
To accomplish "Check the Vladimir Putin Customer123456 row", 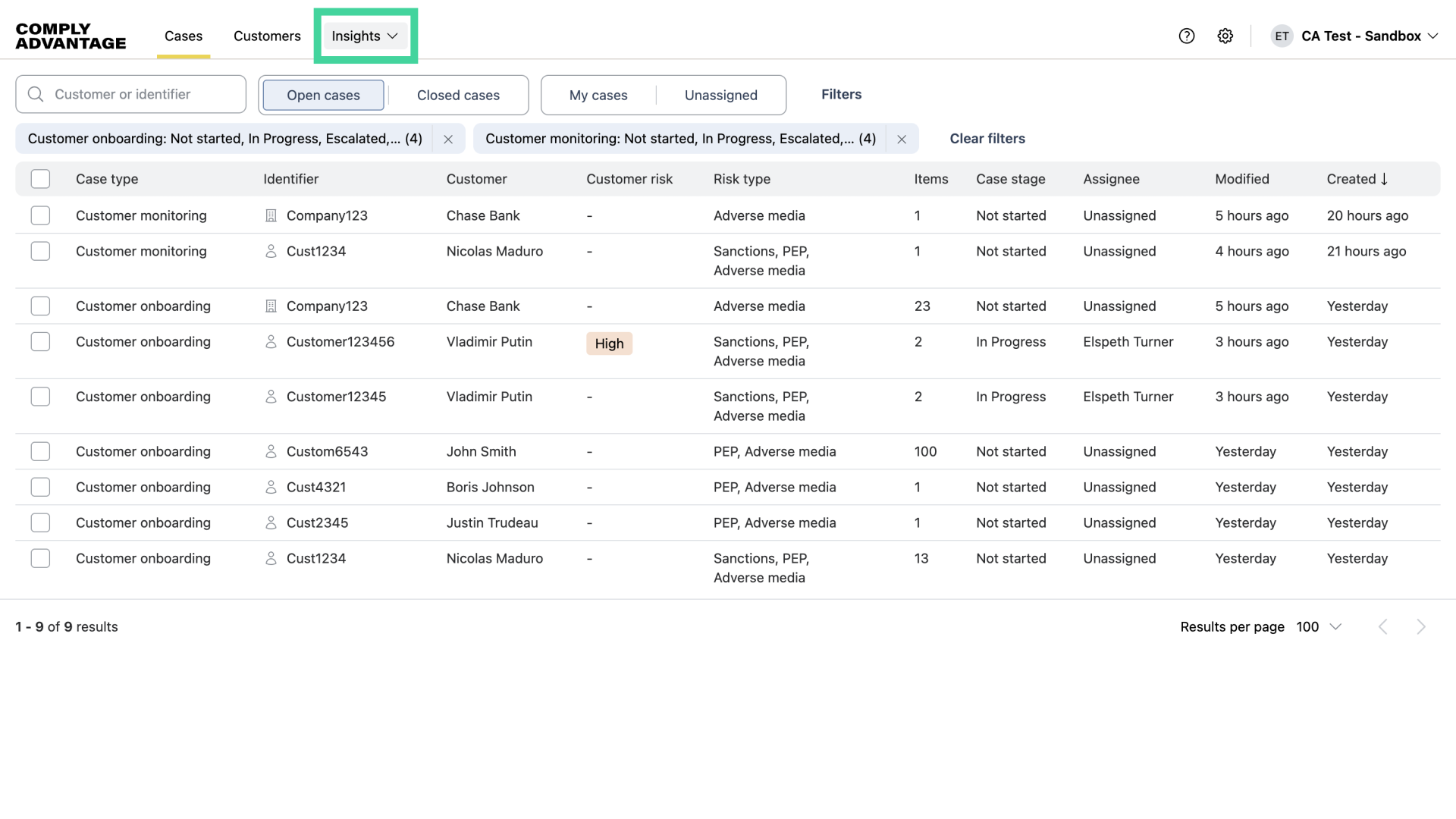I will (x=40, y=342).
